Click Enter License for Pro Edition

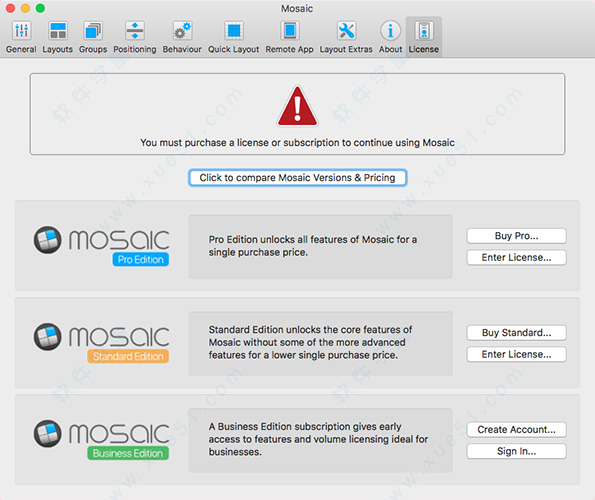tap(516, 258)
